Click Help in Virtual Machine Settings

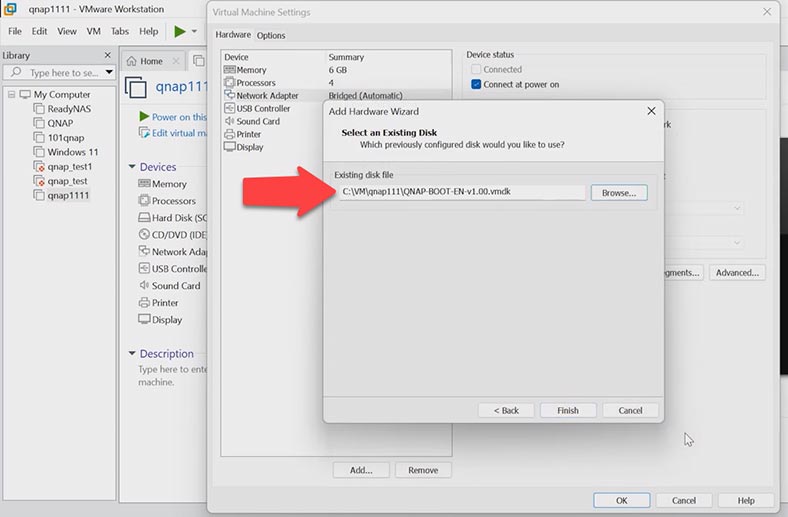(x=746, y=500)
